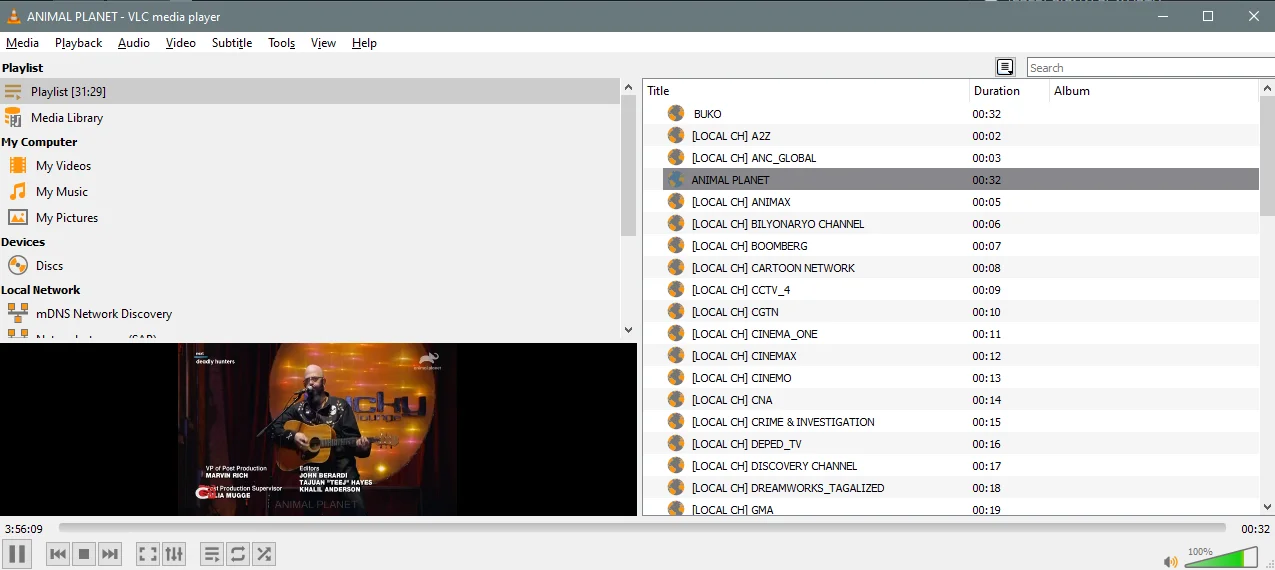This screenshot has height=570, width=1275.
Task: Toggle random shuffle playback
Action: point(264,553)
